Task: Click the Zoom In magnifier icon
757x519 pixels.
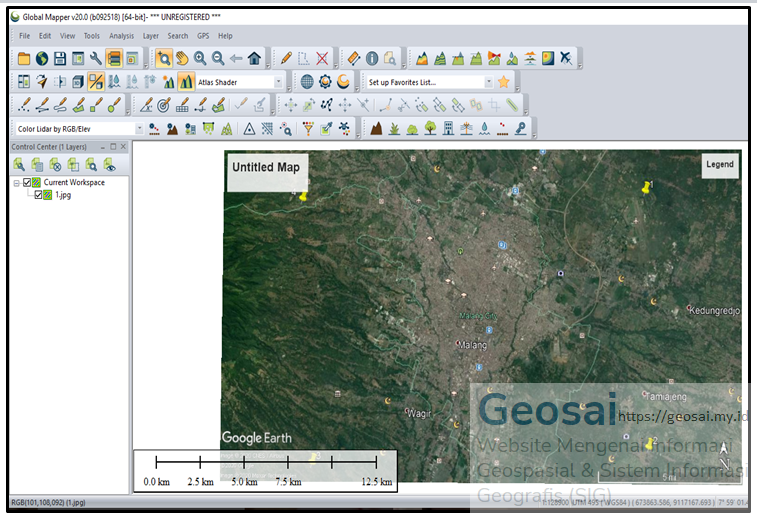Action: click(200, 58)
